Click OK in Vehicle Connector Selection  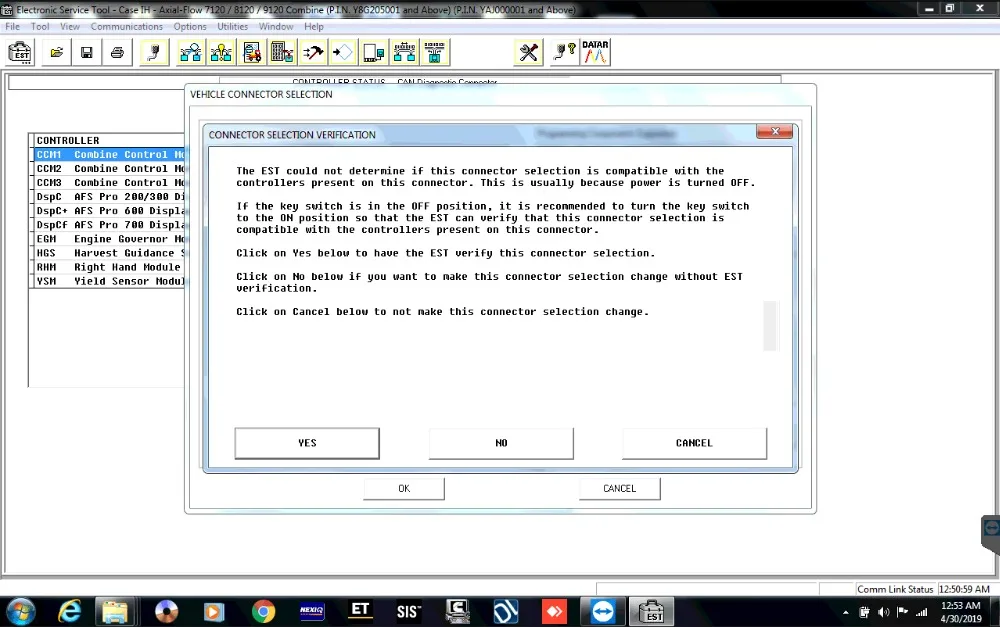pyautogui.click(x=404, y=489)
